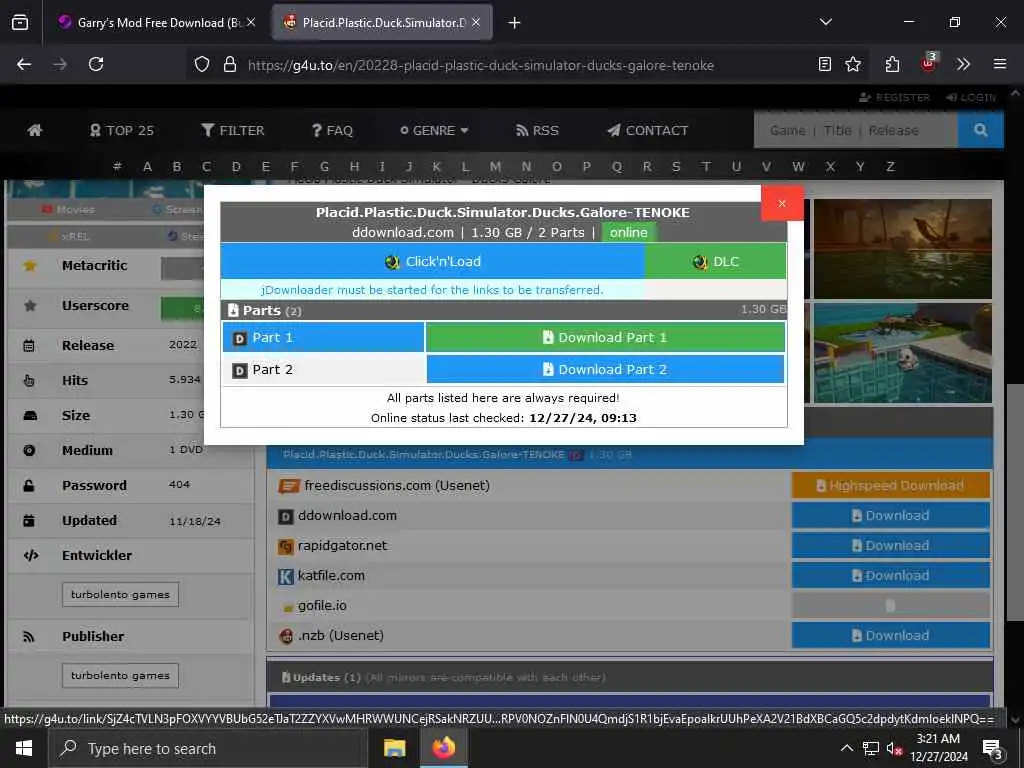Open the Firefox View icon
The height and width of the screenshot is (768, 1024).
pyautogui.click(x=20, y=23)
